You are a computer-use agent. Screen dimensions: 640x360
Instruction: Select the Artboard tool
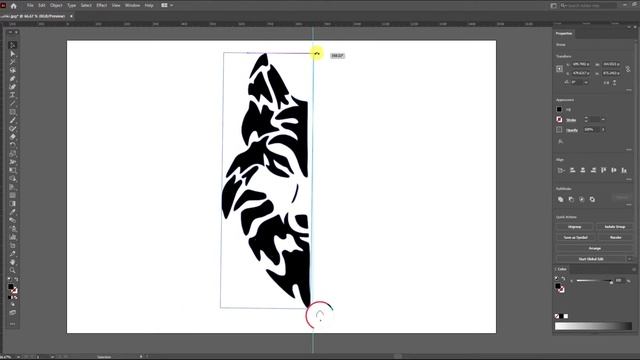tap(13, 245)
